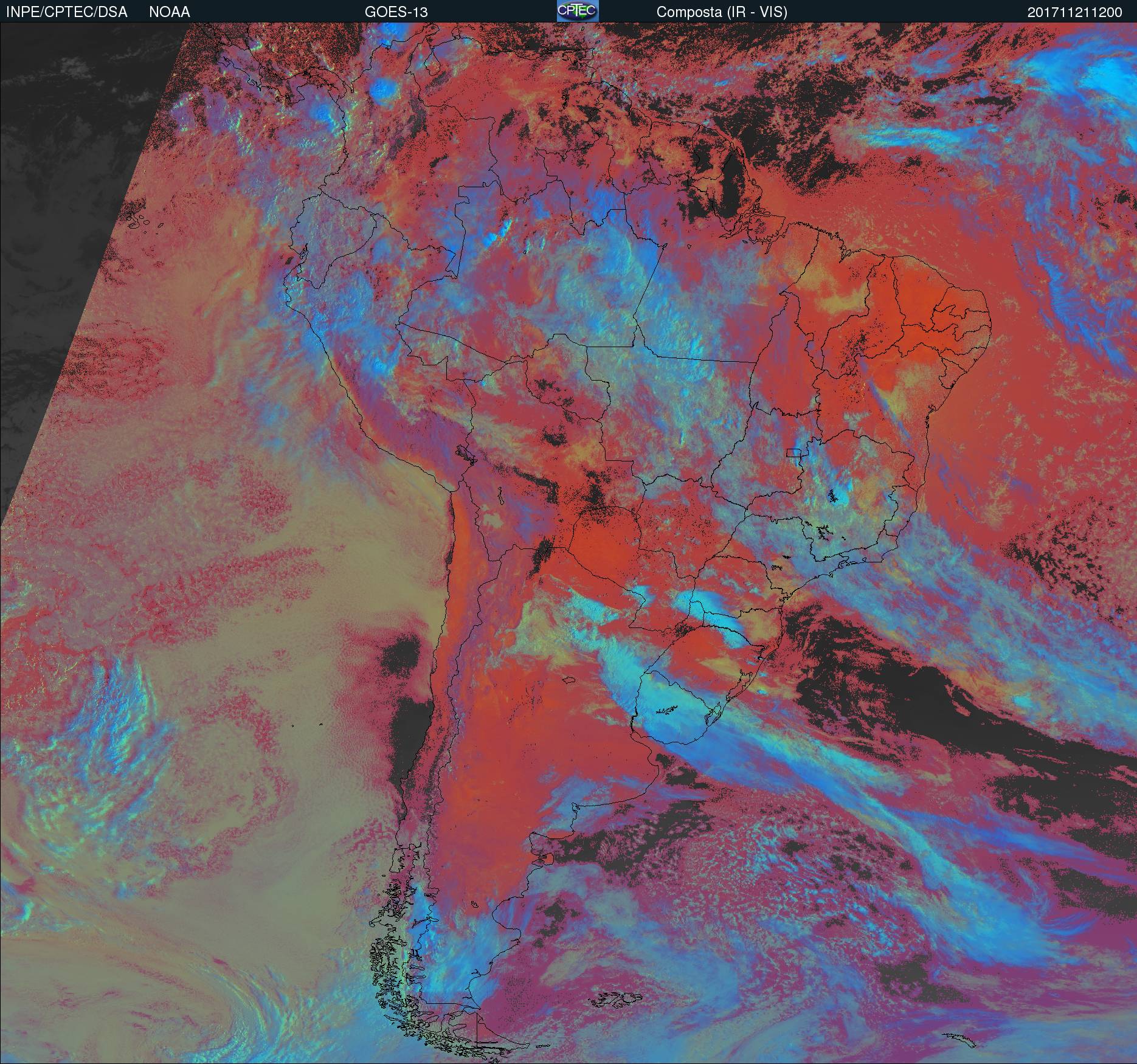Click the Composta (IR - VIS) title
The image size is (1137, 1064).
pyautogui.click(x=722, y=12)
